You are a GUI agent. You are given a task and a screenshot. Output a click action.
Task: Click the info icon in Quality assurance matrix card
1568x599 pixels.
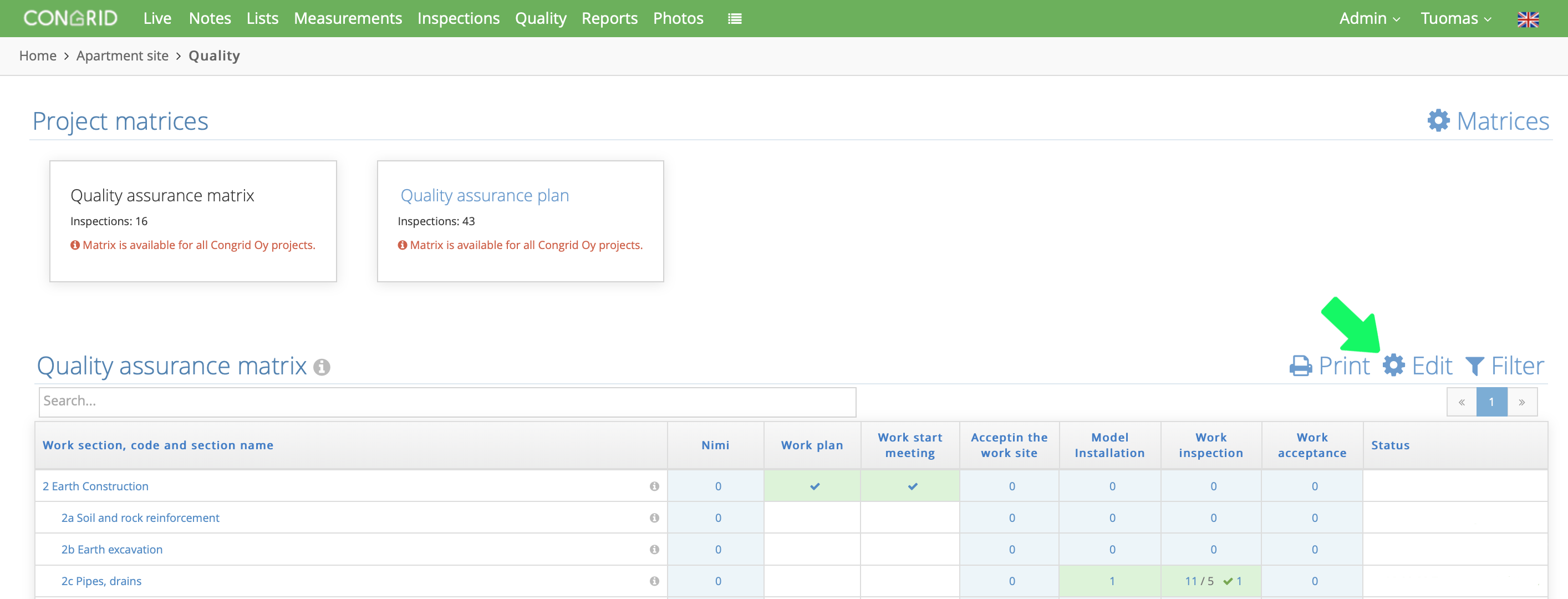tap(75, 245)
